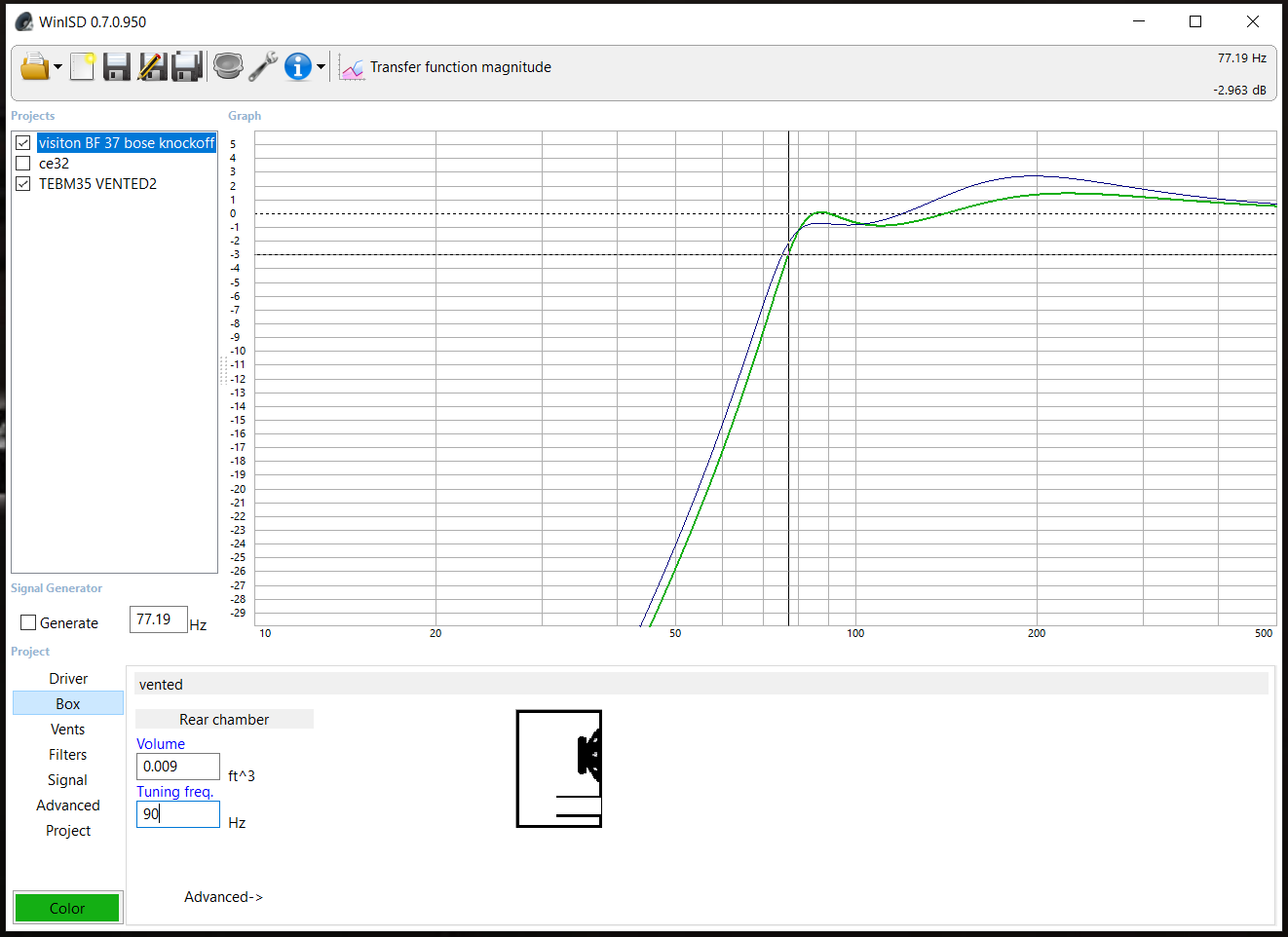Open the Filters tab

coord(68,755)
